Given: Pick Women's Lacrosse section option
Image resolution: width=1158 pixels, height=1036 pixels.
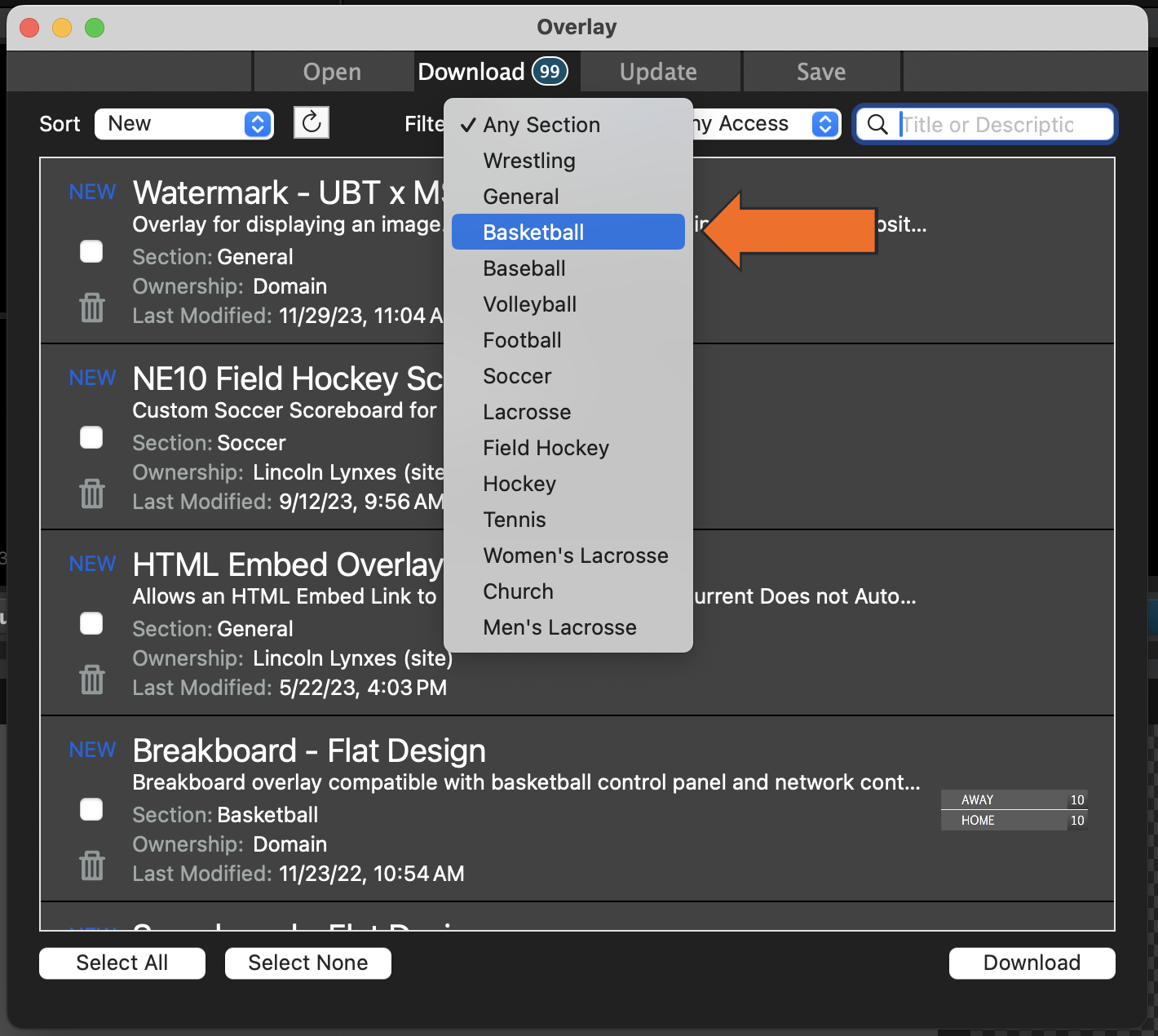Looking at the screenshot, I should pyautogui.click(x=575, y=556).
